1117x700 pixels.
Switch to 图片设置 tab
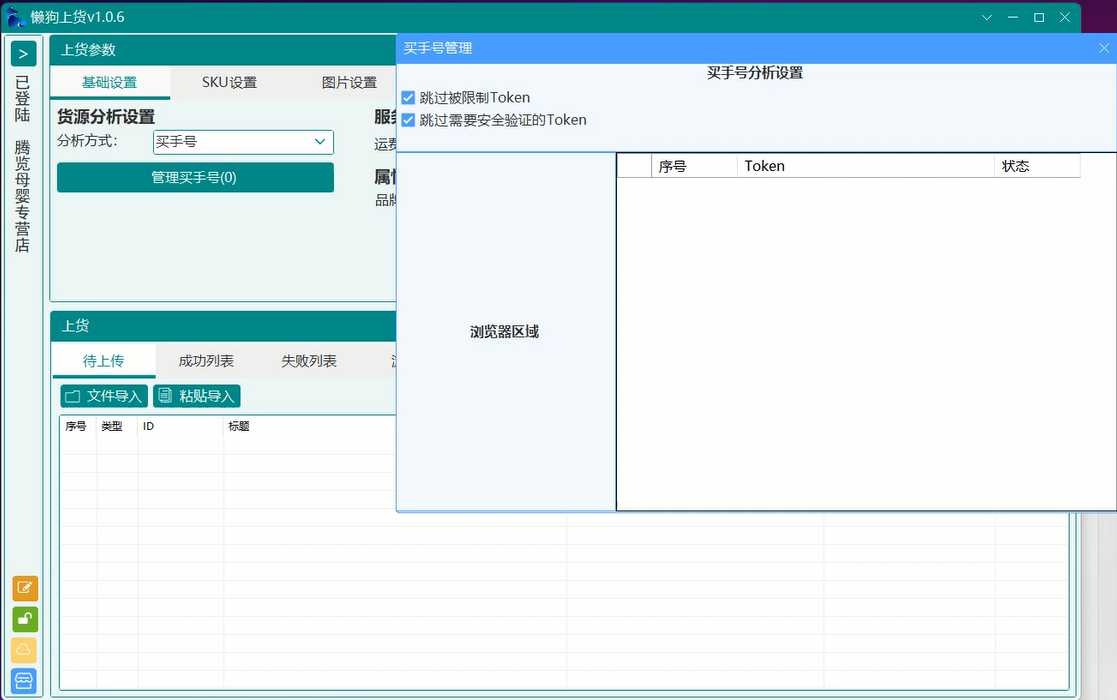coord(349,83)
